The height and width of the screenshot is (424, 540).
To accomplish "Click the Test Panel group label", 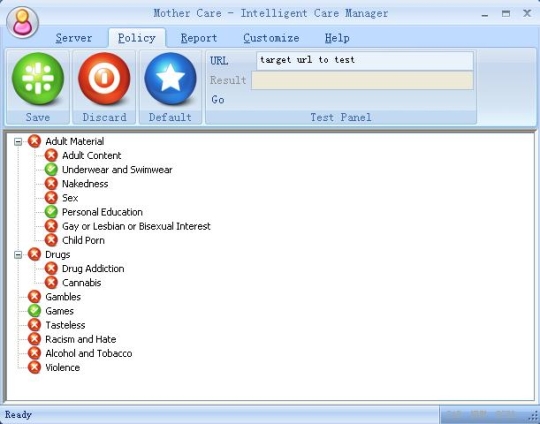I will point(341,117).
